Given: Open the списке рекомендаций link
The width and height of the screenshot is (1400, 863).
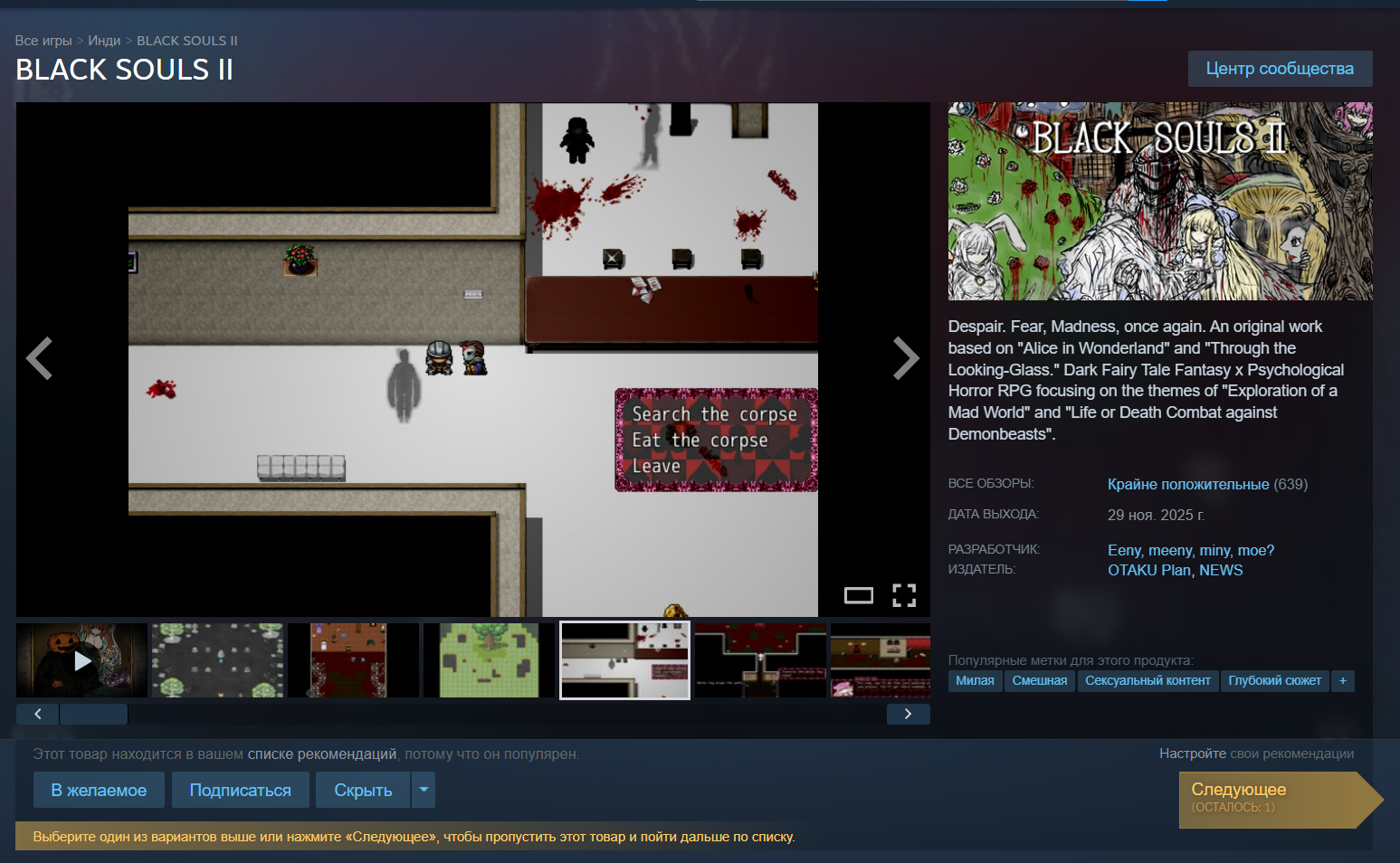Looking at the screenshot, I should (322, 754).
